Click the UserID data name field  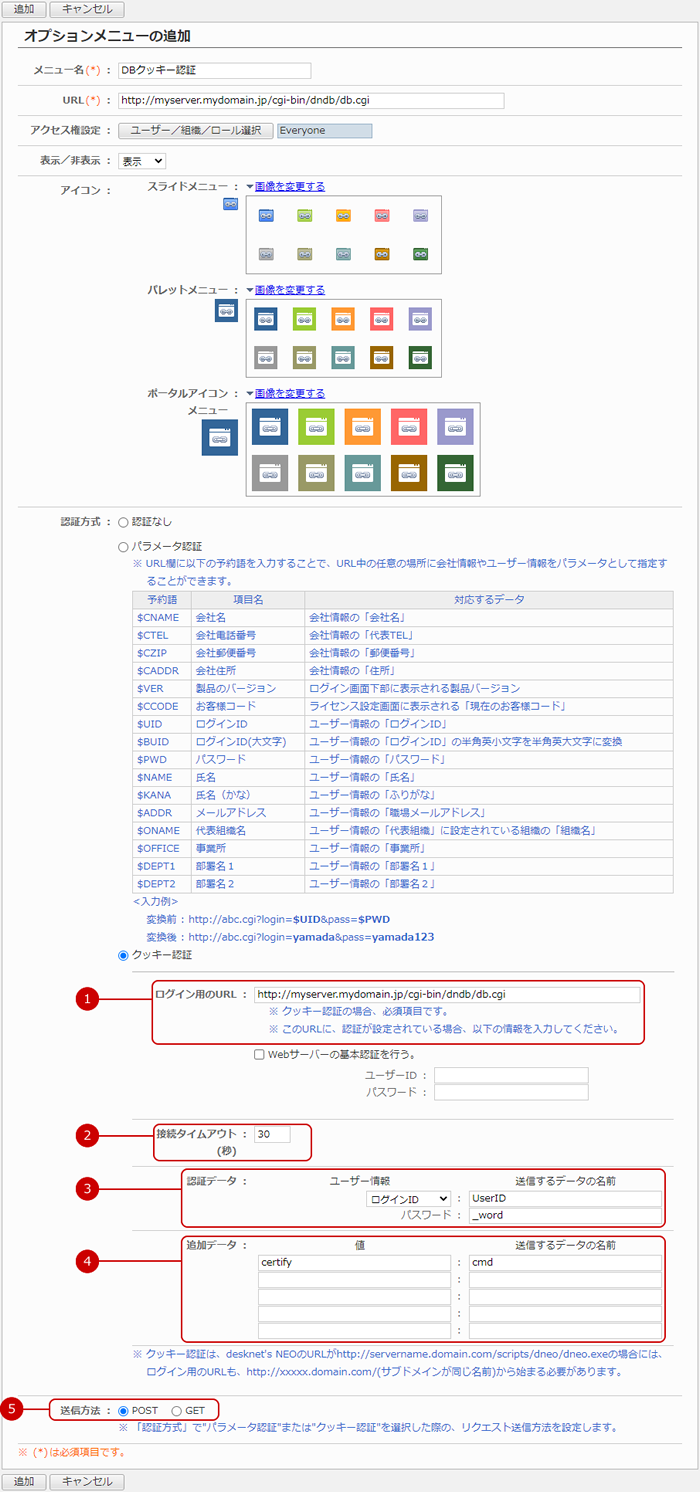tap(566, 1199)
